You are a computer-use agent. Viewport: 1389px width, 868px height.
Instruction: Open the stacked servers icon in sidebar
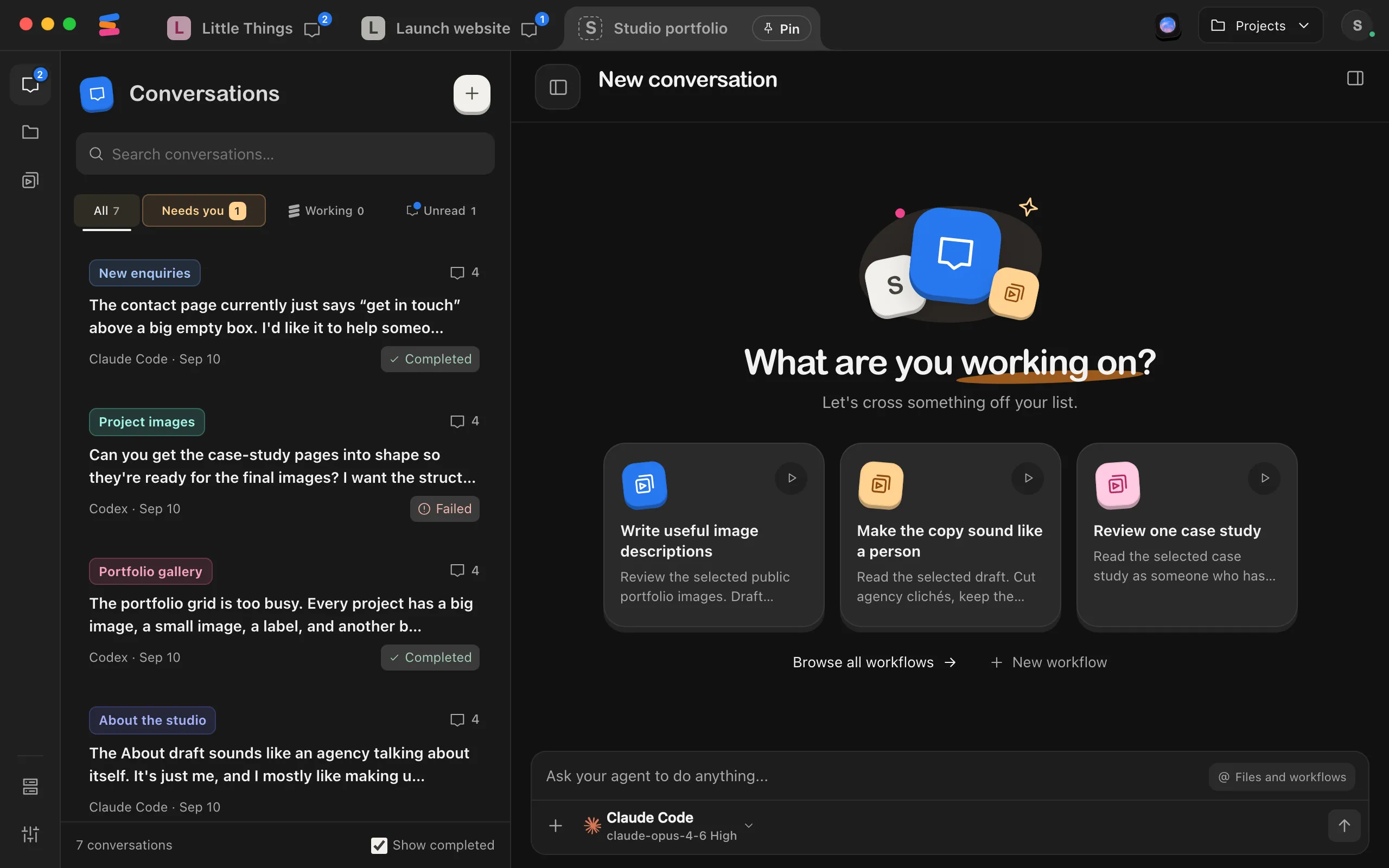30,787
